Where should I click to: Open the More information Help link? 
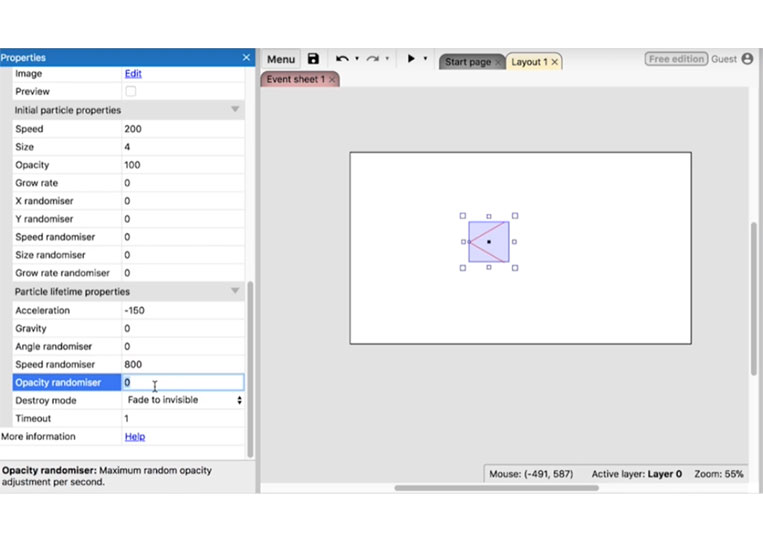click(x=135, y=436)
